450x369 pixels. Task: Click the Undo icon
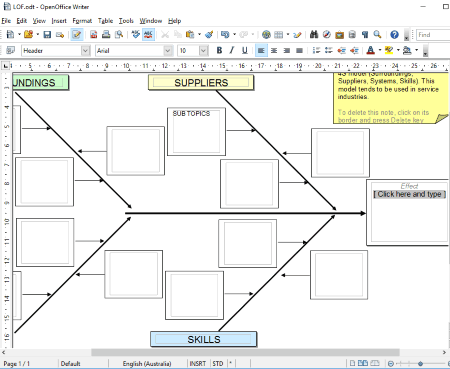(x=225, y=34)
